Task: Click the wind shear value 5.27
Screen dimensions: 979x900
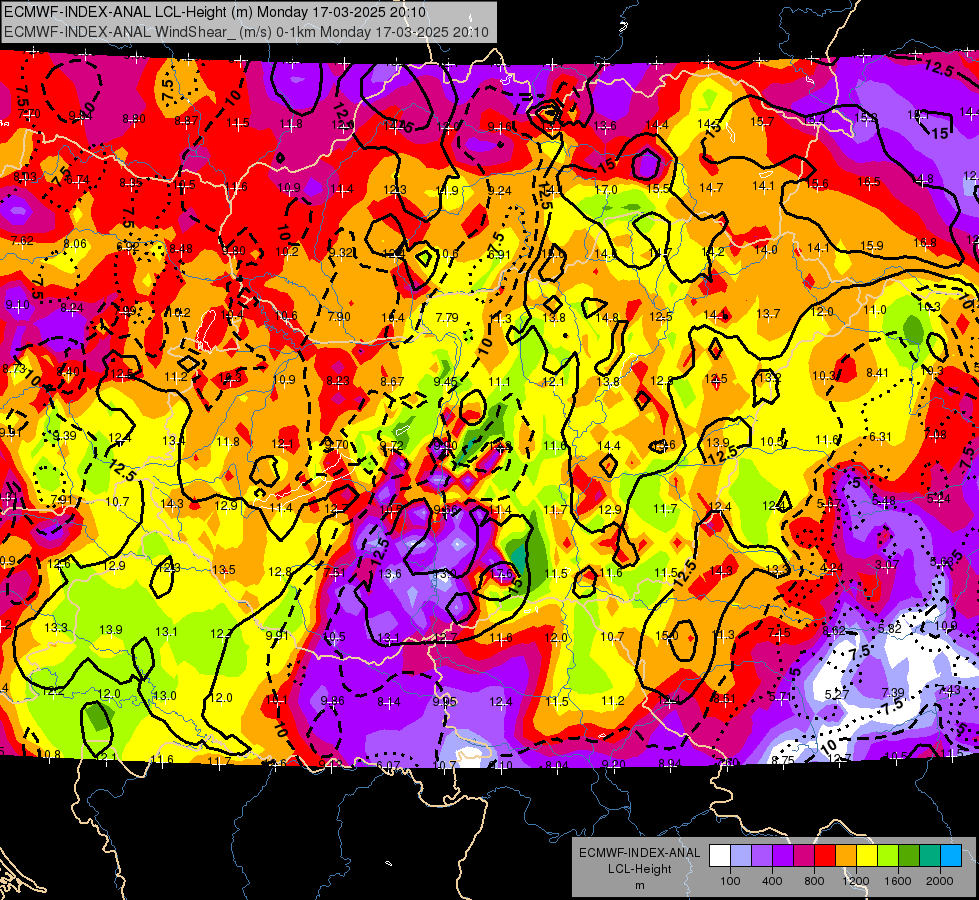Action: [x=837, y=695]
